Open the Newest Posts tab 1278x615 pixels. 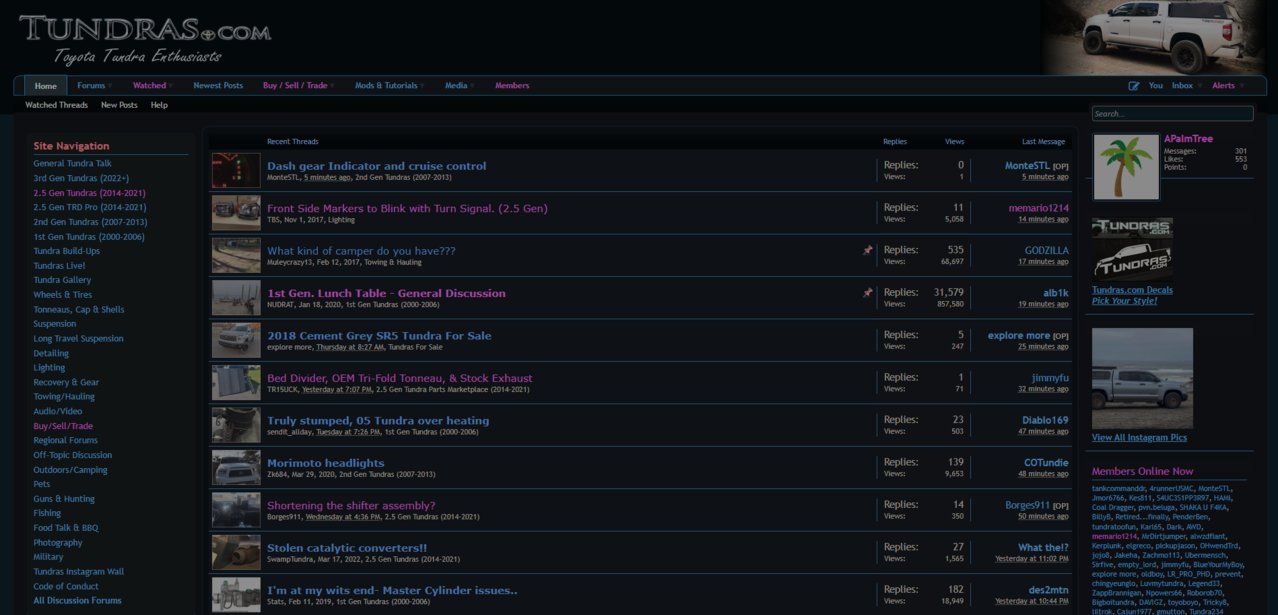click(218, 86)
